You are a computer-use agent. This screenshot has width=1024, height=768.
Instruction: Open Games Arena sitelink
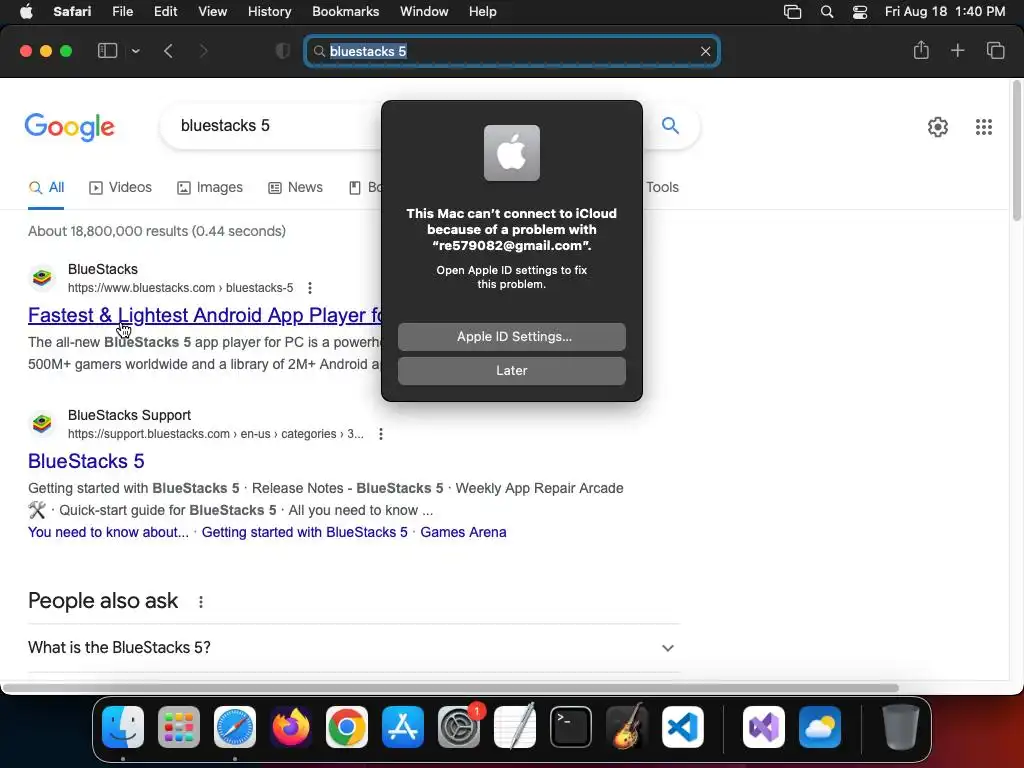point(463,532)
